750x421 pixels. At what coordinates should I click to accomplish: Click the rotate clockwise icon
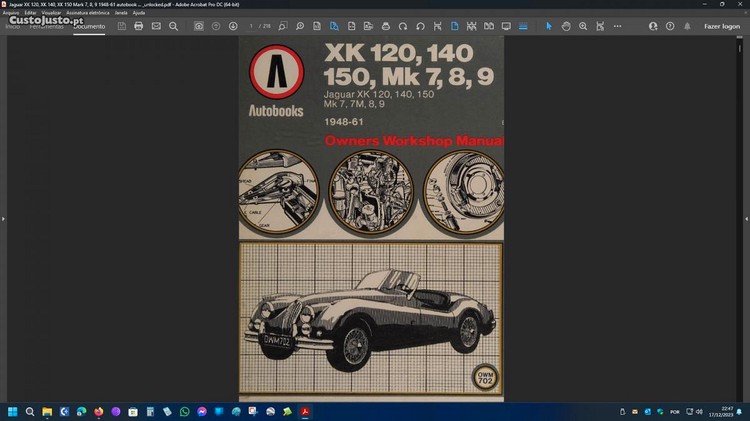(x=403, y=26)
